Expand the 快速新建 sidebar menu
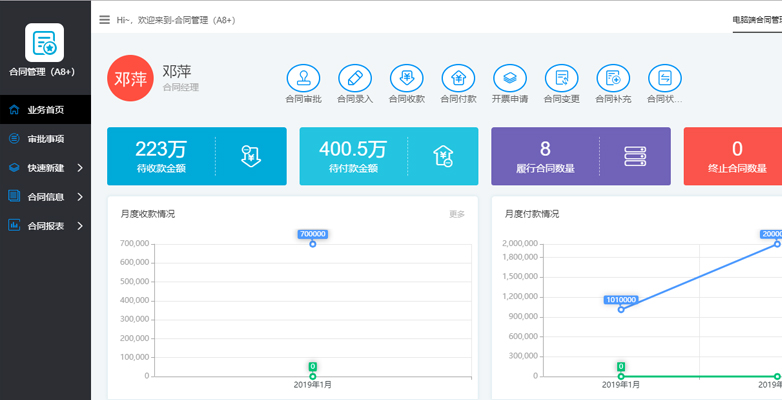This screenshot has width=782, height=400. tap(45, 167)
